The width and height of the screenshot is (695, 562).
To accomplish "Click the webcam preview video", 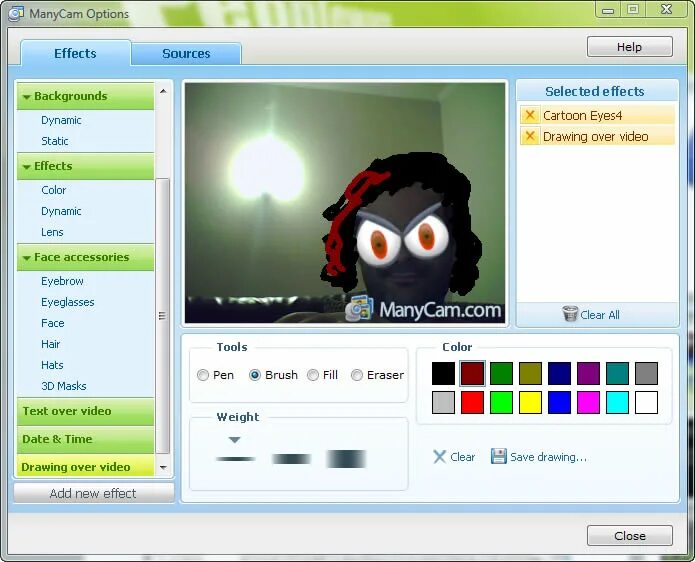I will (x=345, y=203).
